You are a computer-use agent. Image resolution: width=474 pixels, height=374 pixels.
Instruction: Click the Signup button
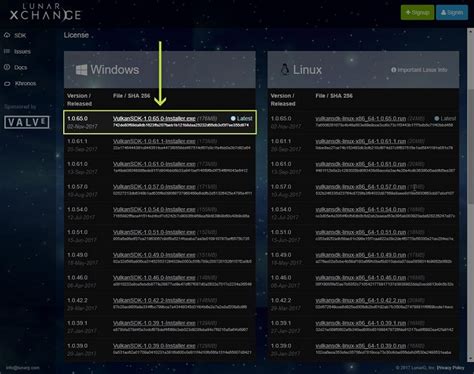(x=417, y=12)
